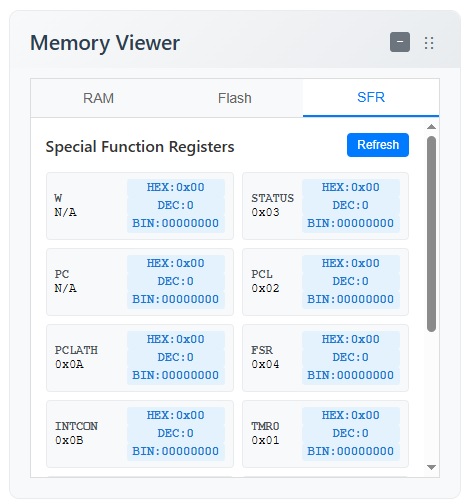The image size is (473, 504).
Task: Refresh the special function registers
Action: point(378,145)
